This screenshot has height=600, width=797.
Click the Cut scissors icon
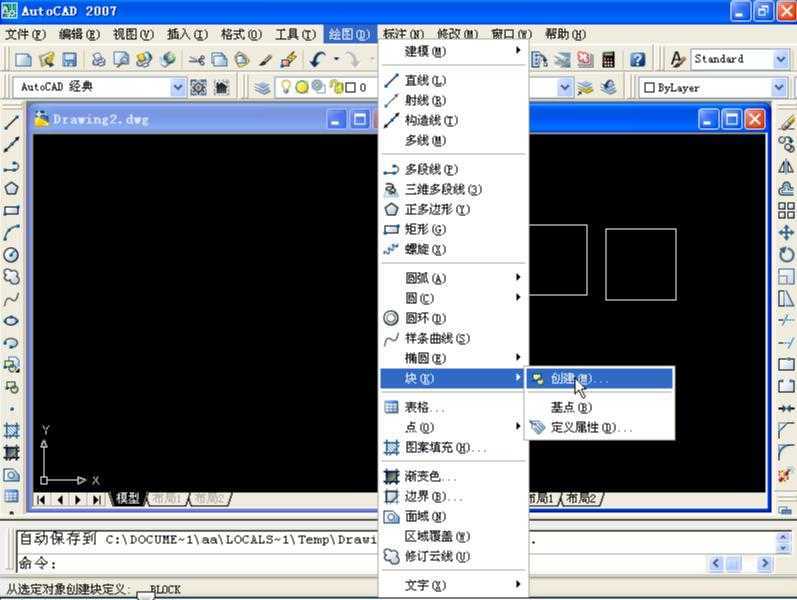tap(196, 60)
